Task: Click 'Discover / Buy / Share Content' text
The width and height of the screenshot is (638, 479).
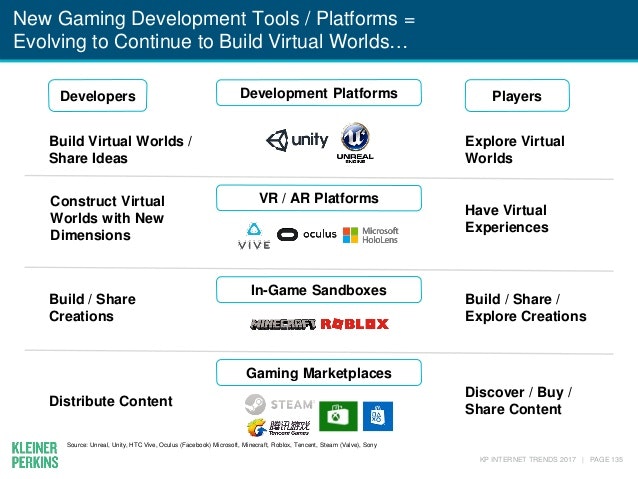Action: 518,400
